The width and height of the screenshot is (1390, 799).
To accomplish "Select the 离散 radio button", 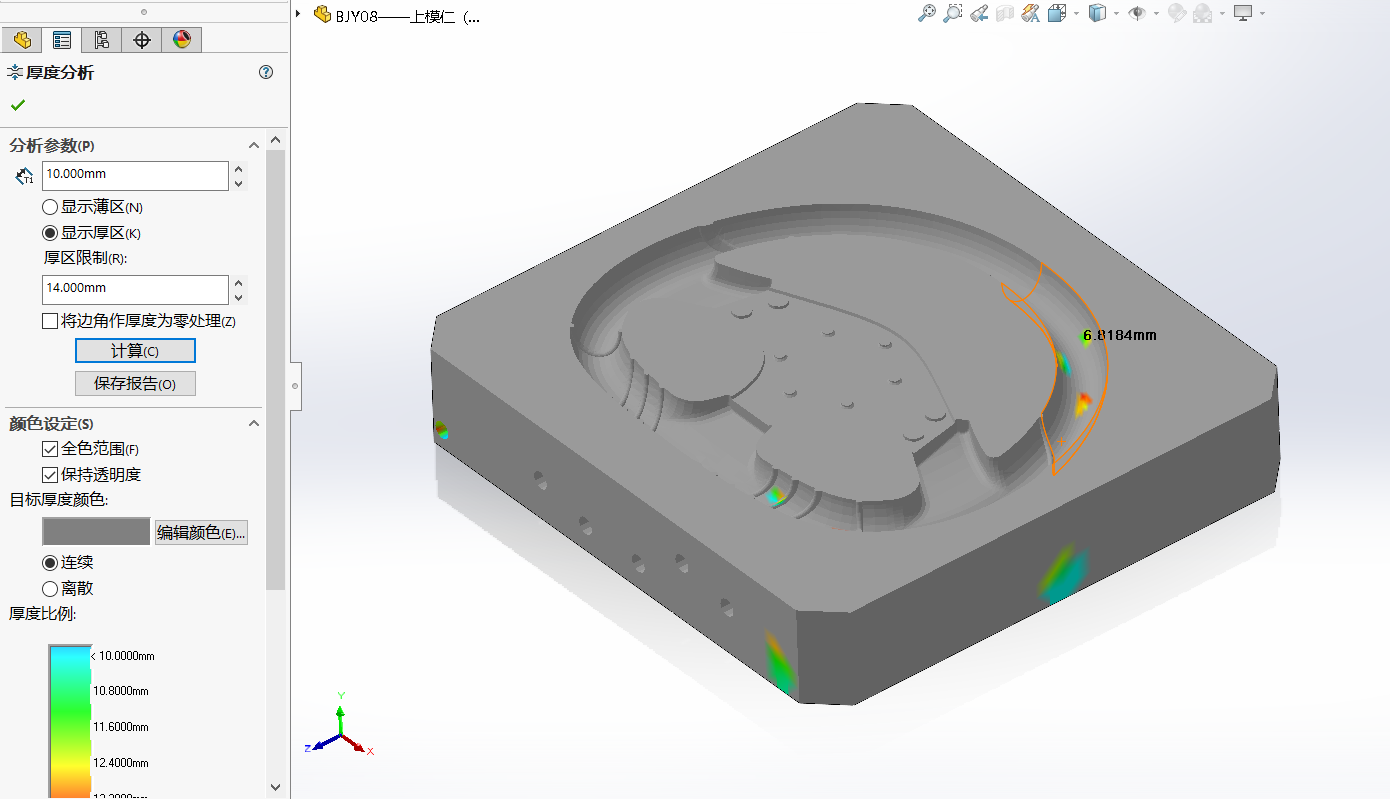I will (x=50, y=589).
